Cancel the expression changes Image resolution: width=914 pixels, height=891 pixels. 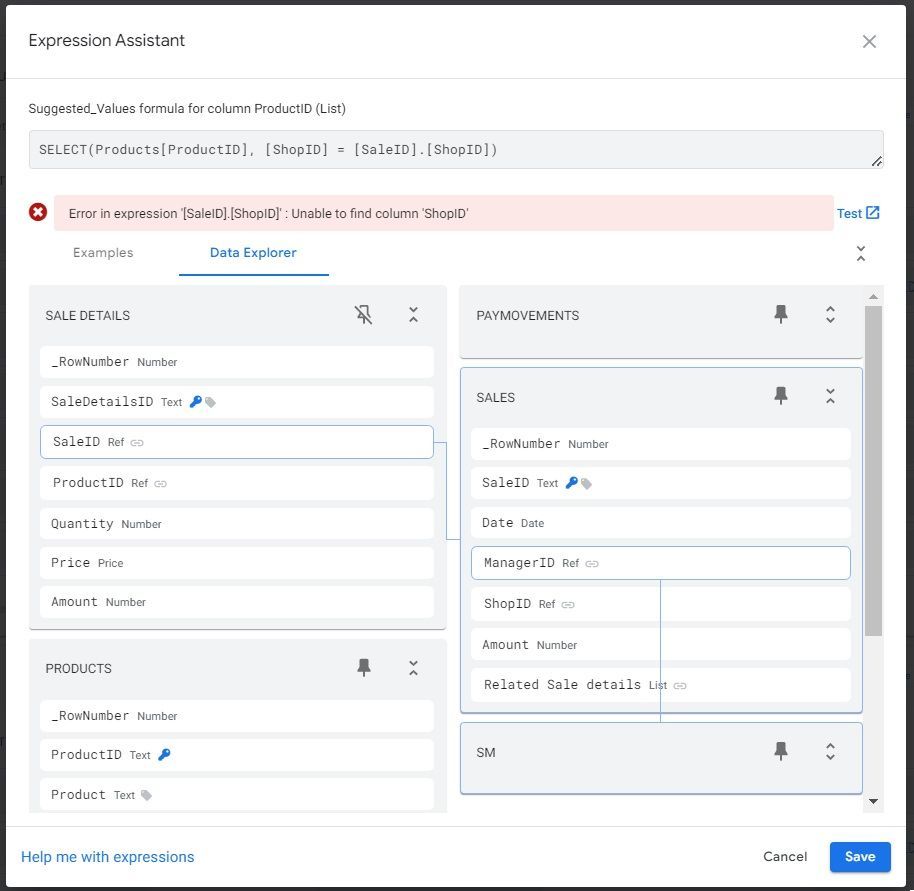[x=785, y=856]
